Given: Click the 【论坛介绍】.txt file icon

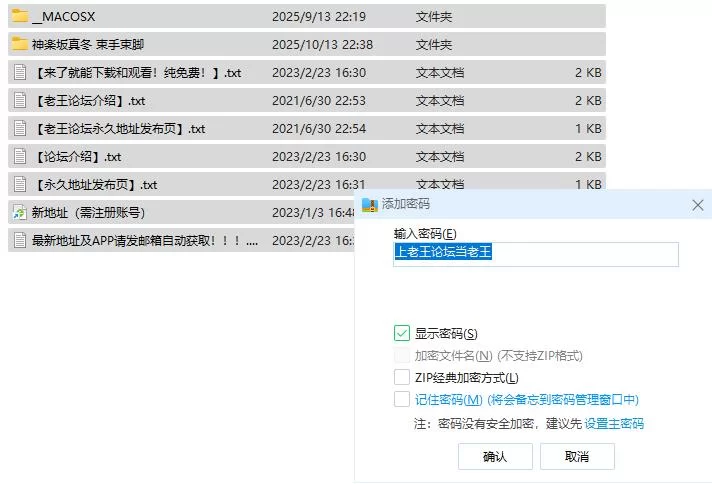Looking at the screenshot, I should (x=20, y=157).
